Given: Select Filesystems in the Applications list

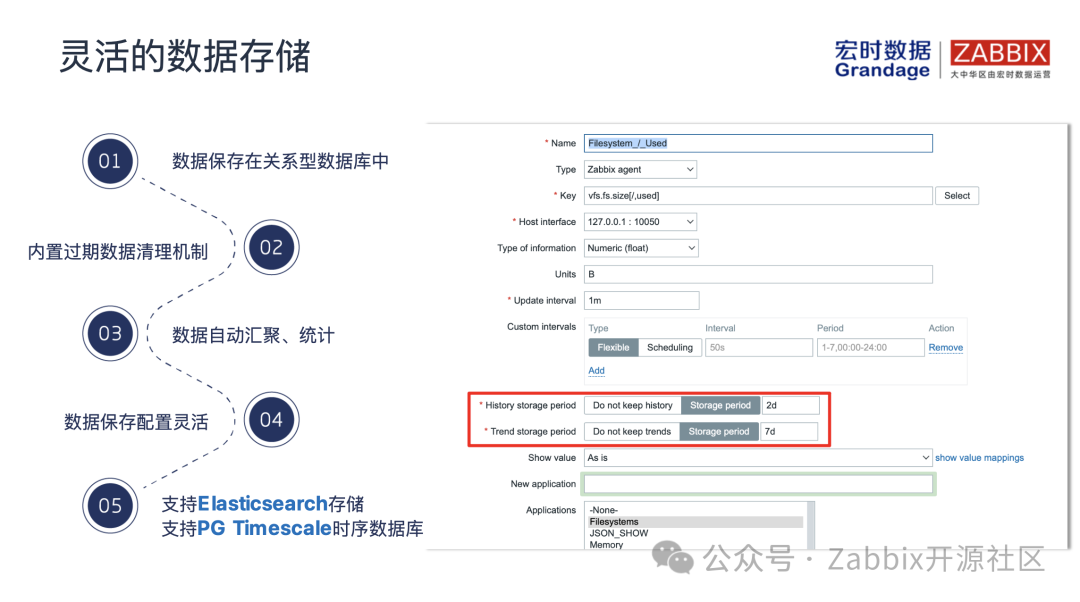Looking at the screenshot, I should point(696,522).
